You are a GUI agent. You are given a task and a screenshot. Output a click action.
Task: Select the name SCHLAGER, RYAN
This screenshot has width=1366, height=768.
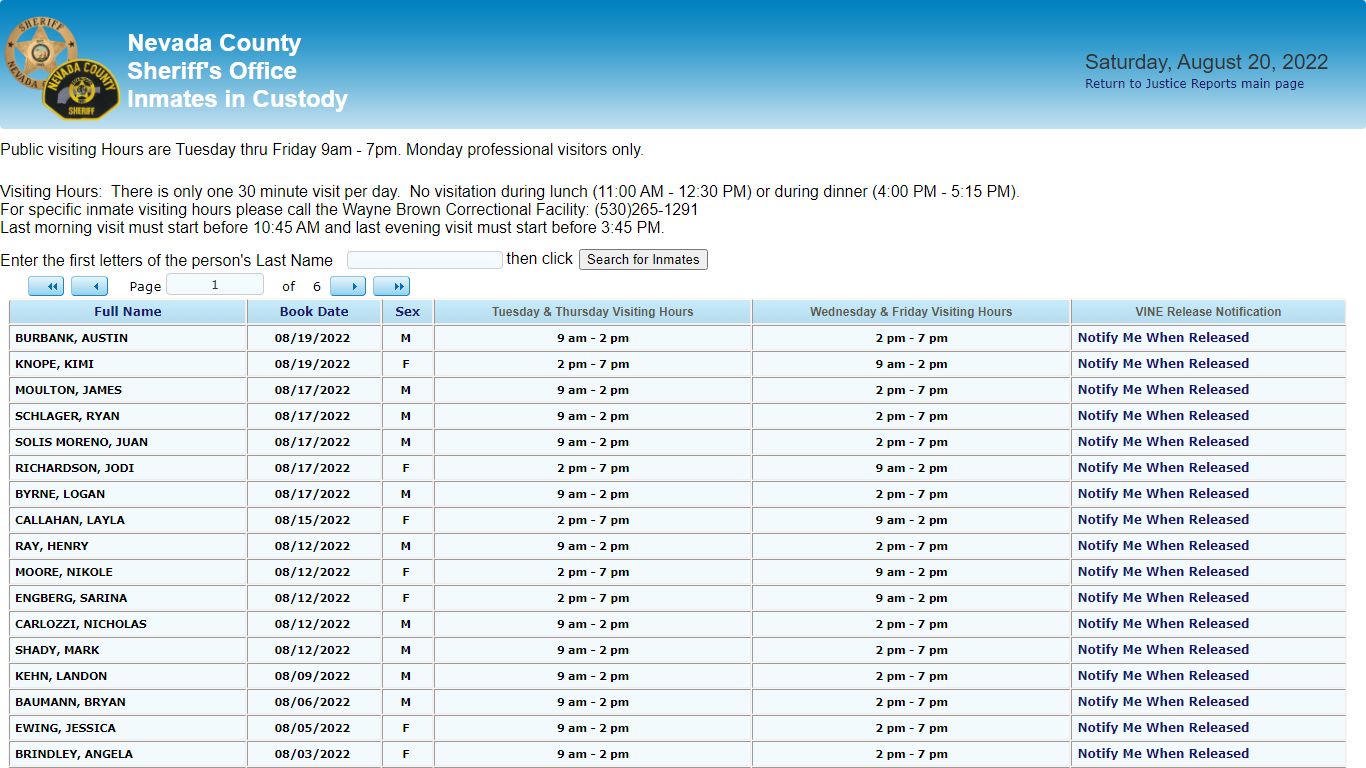[x=67, y=416]
